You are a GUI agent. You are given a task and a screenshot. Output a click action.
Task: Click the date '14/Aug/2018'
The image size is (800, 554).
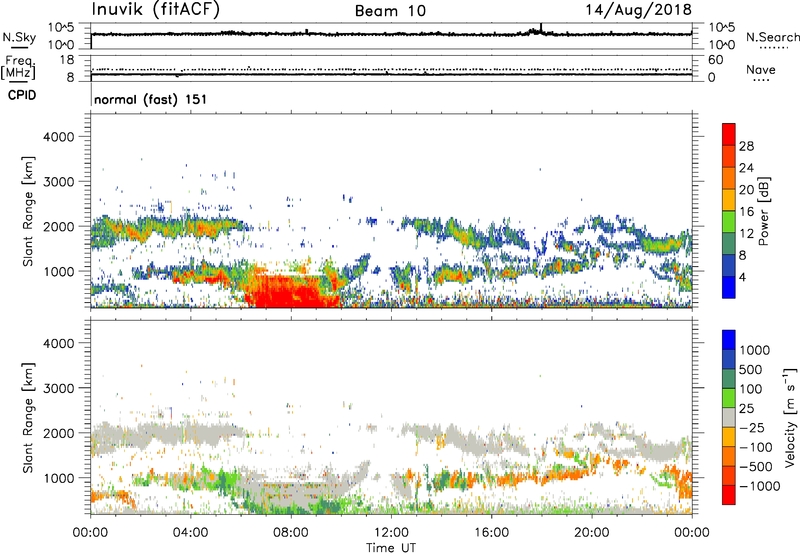(x=638, y=10)
